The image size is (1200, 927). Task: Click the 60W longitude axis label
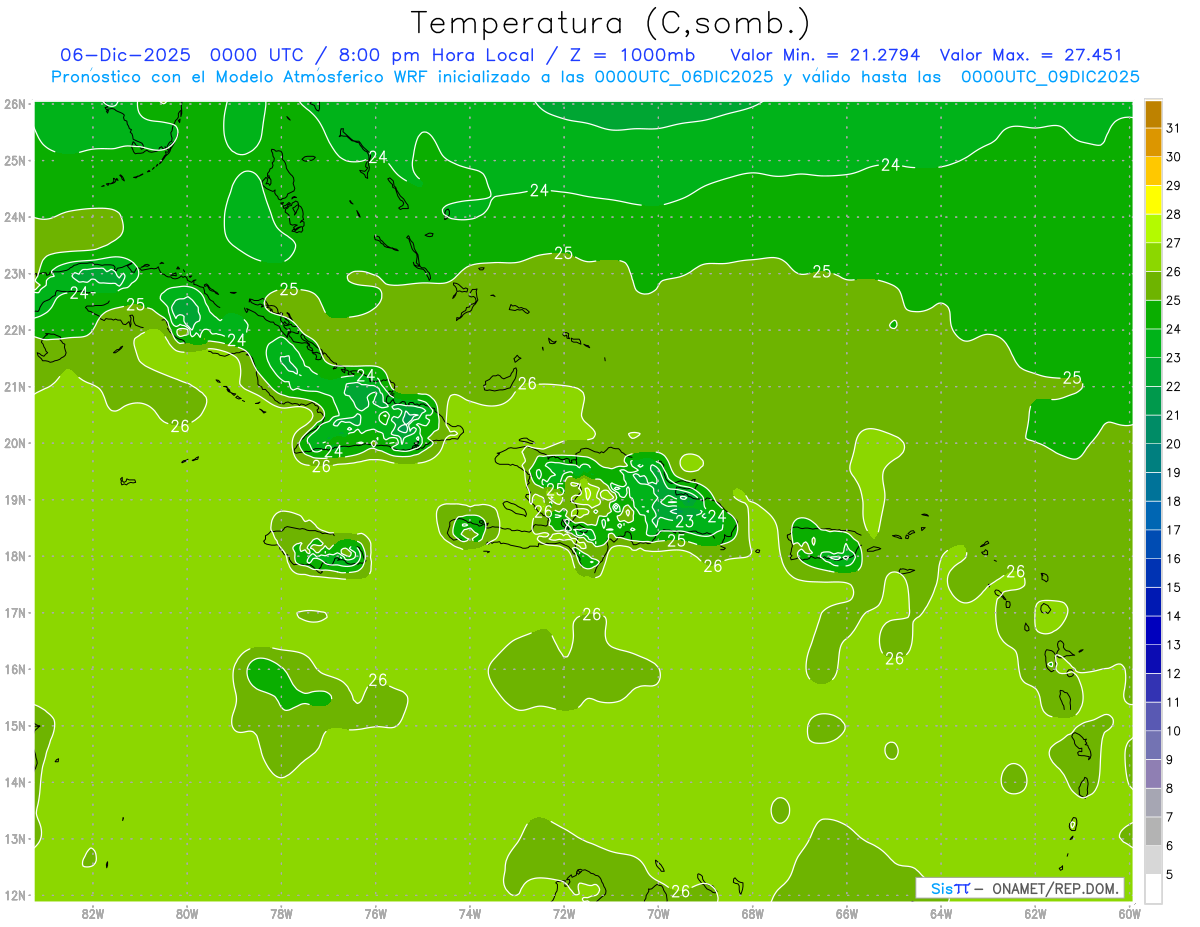tap(1129, 913)
